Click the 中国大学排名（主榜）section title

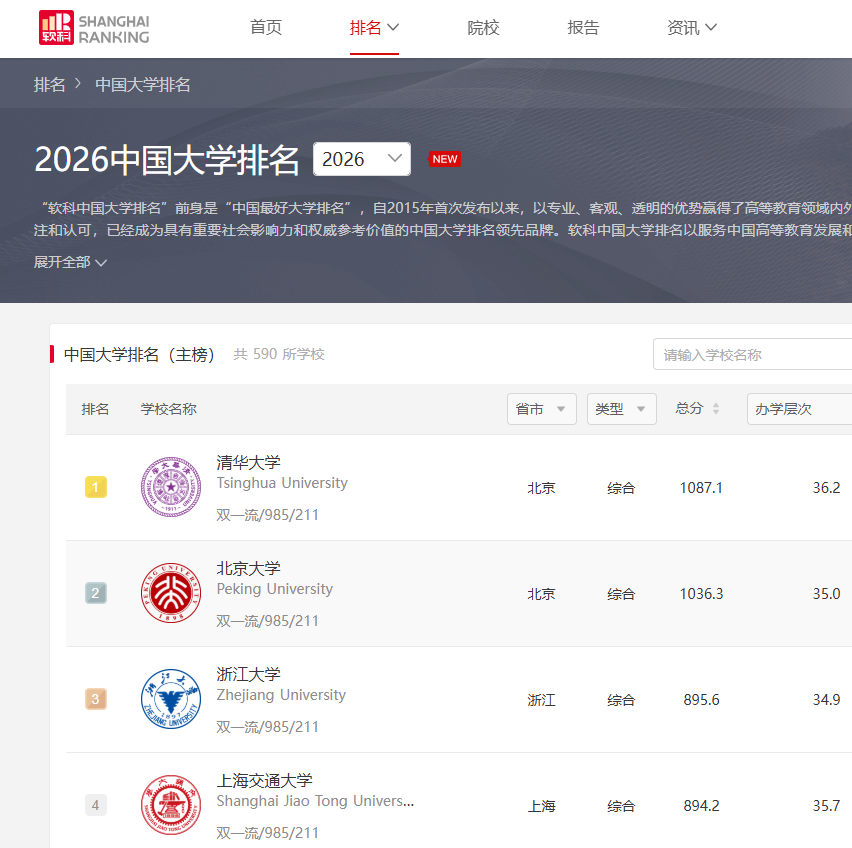tap(139, 355)
